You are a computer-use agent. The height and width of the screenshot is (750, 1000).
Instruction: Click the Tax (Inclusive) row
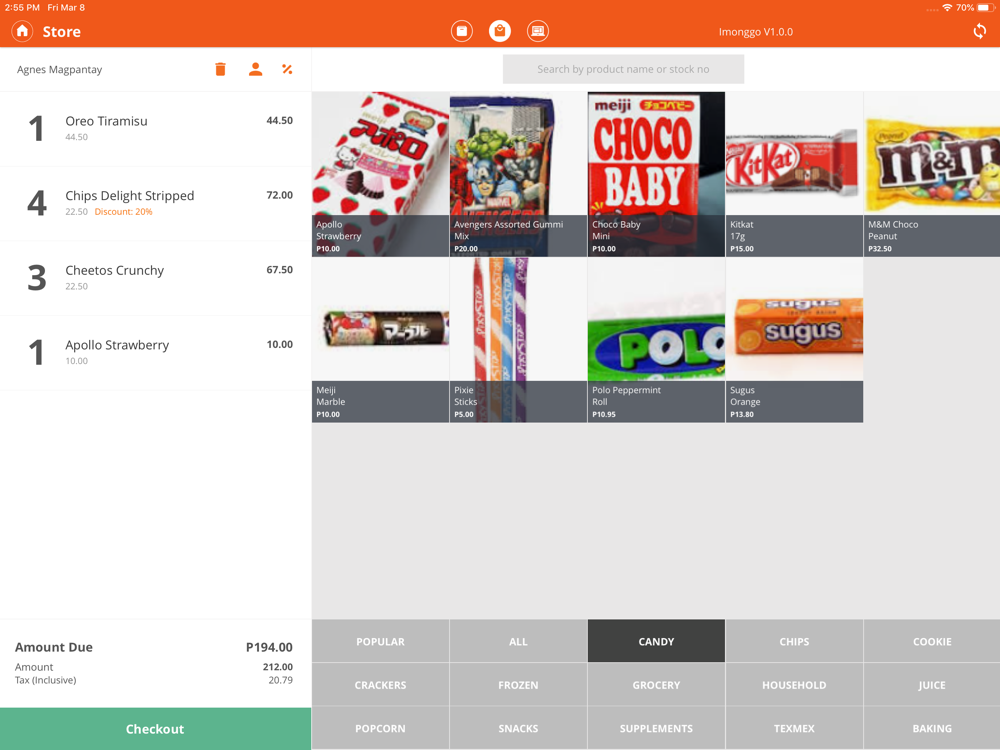click(x=154, y=680)
